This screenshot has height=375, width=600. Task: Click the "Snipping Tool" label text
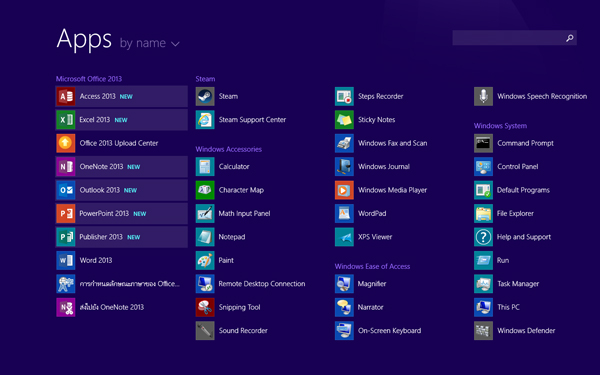(240, 307)
